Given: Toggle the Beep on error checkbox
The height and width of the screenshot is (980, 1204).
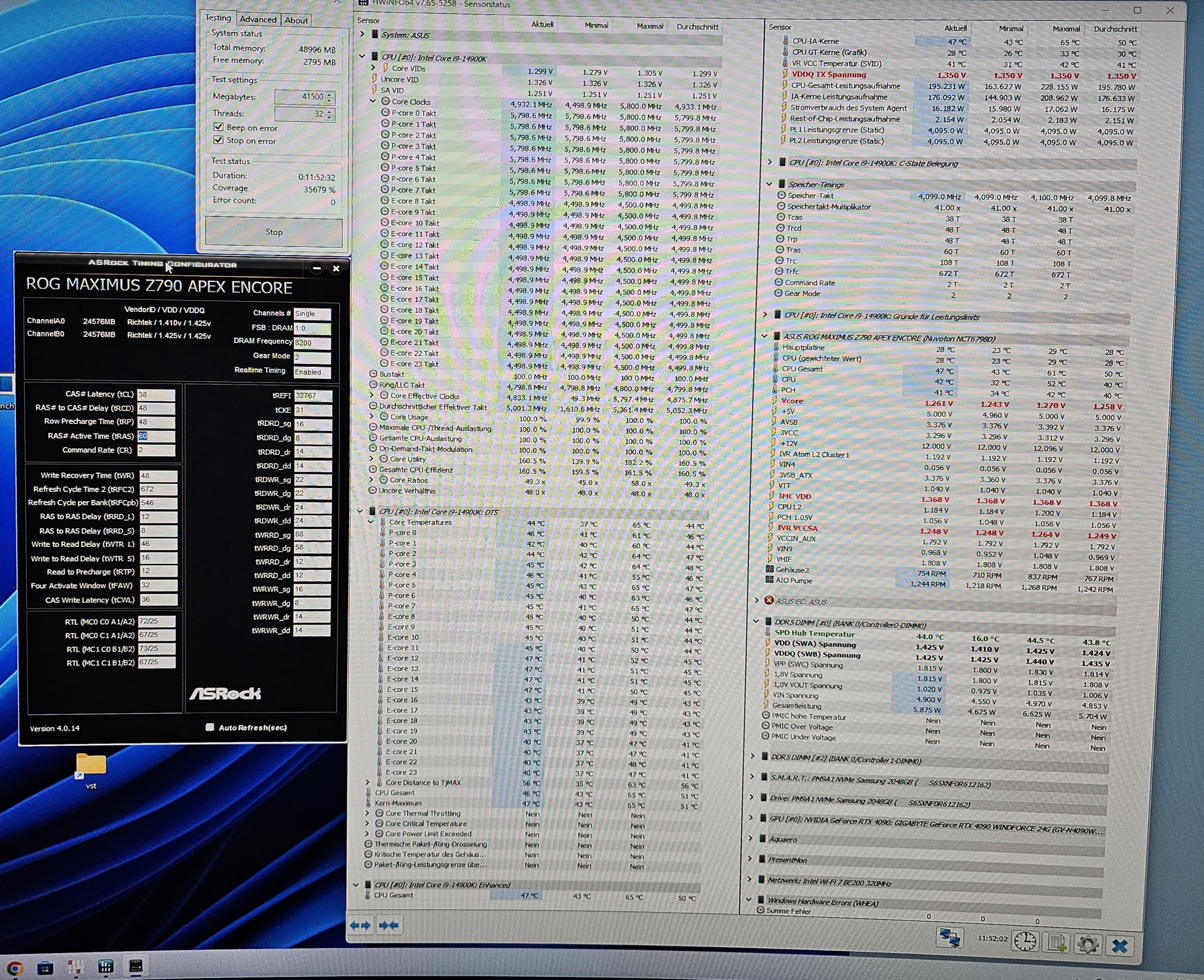Looking at the screenshot, I should [218, 126].
